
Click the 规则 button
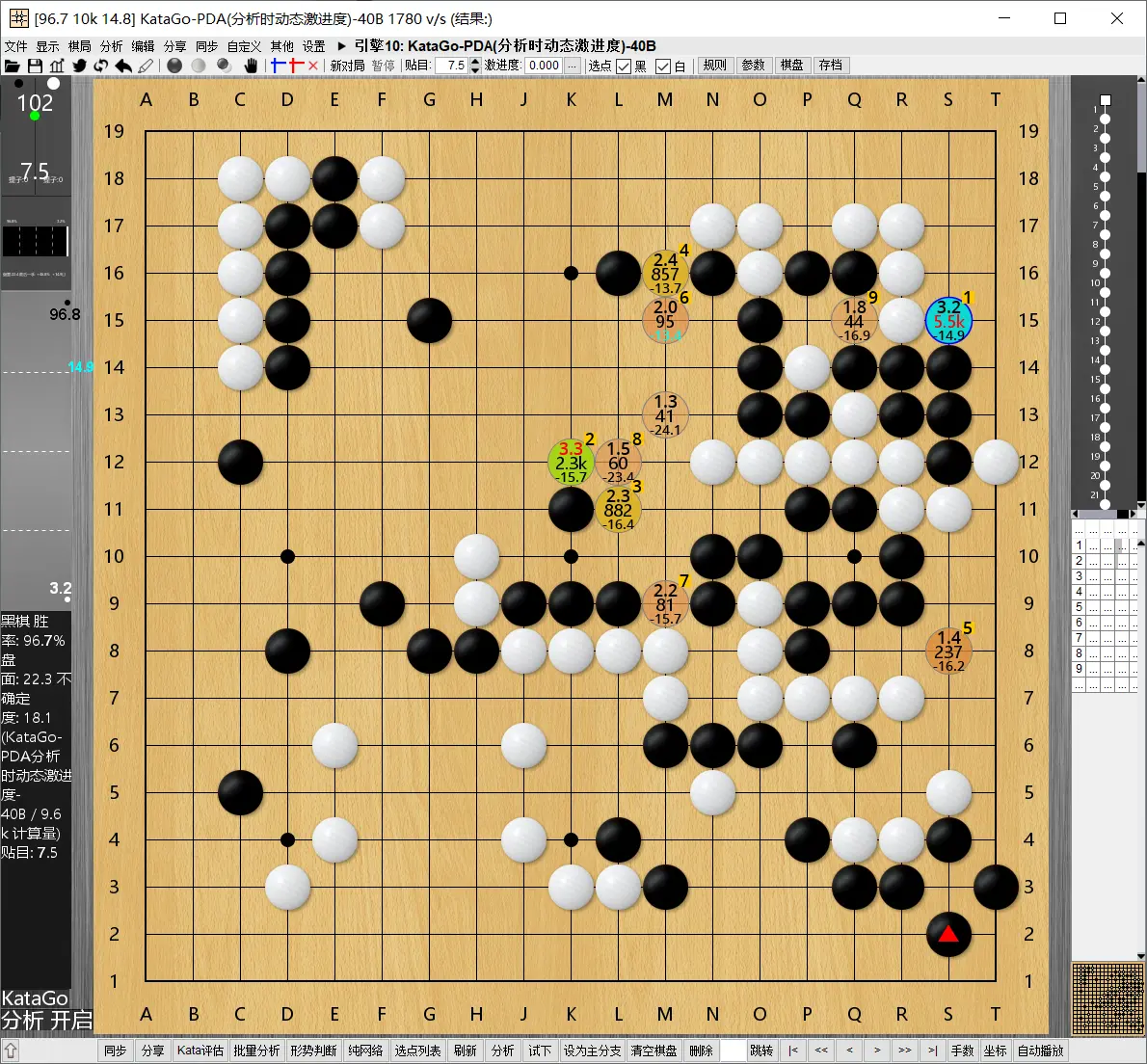coord(715,66)
